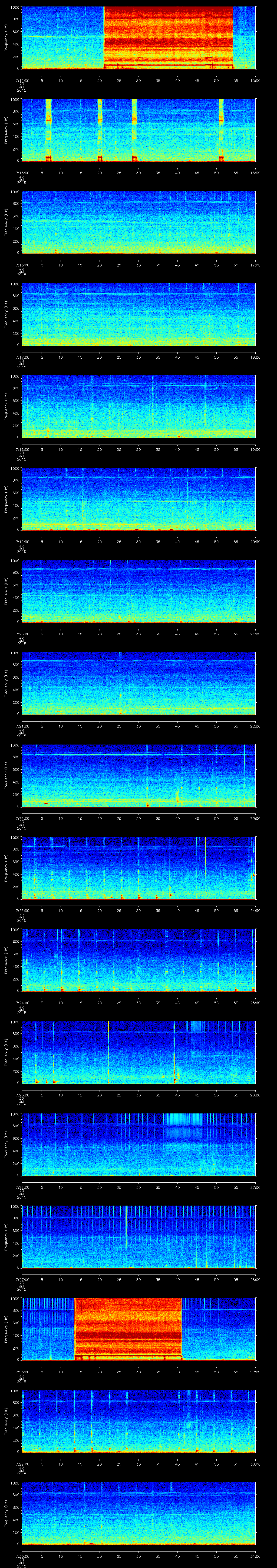277x1568 pixels.
Task: Click the 7:29:00 start time label
Action: pyautogui.click(x=22, y=1464)
